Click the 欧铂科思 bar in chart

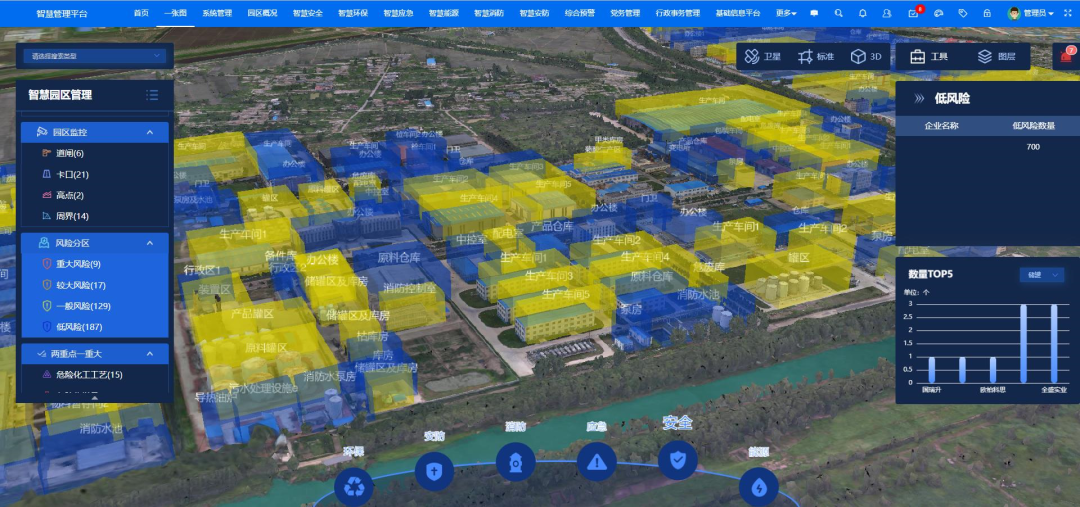tap(993, 370)
